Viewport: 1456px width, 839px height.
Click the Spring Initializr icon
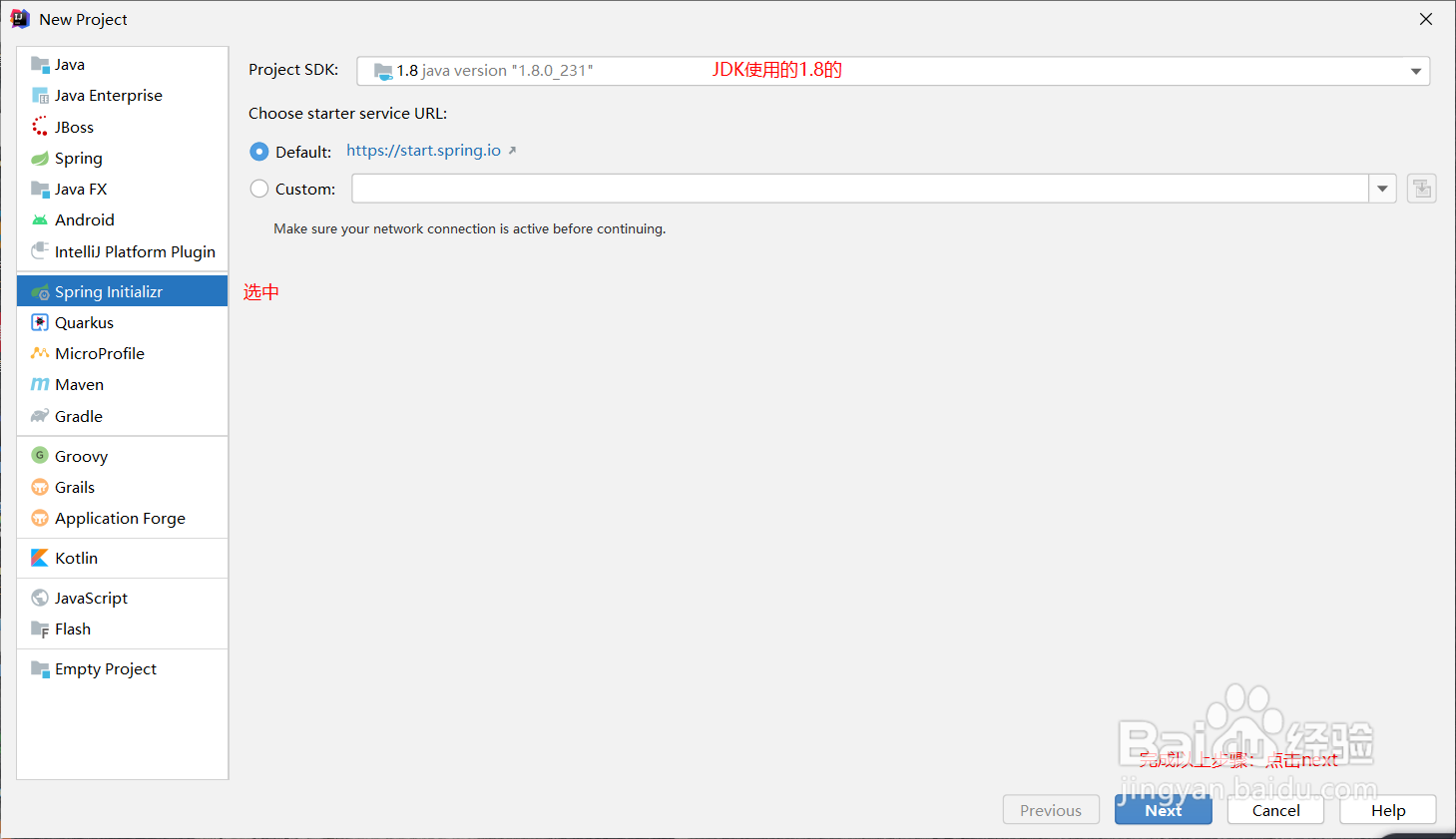click(40, 291)
